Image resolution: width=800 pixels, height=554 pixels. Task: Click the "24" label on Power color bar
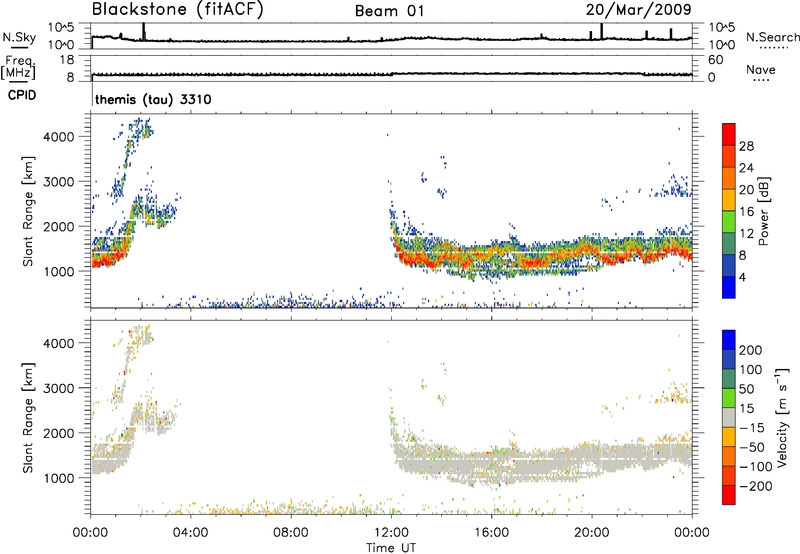coord(746,168)
